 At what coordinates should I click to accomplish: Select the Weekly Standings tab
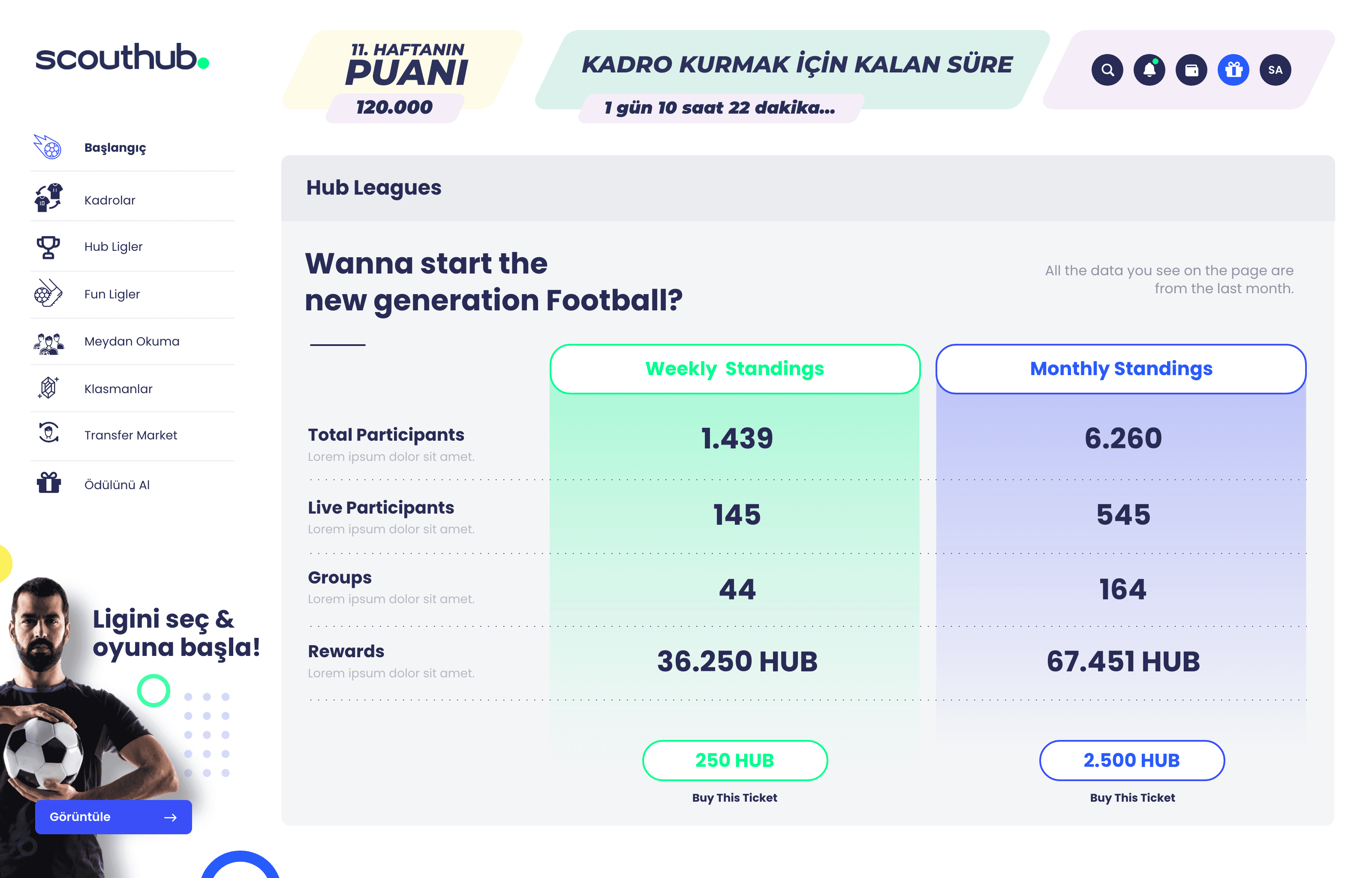coord(735,369)
